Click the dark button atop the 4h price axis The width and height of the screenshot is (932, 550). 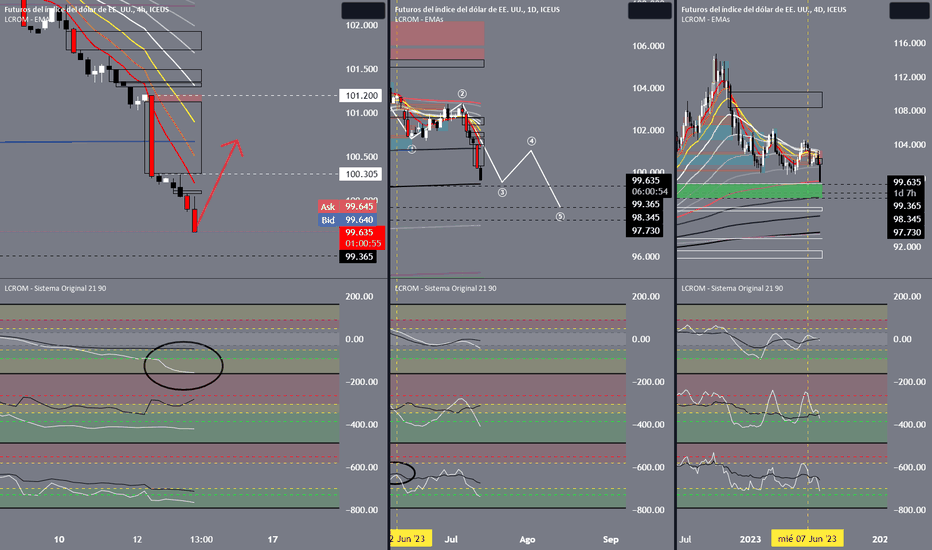pyautogui.click(x=363, y=10)
